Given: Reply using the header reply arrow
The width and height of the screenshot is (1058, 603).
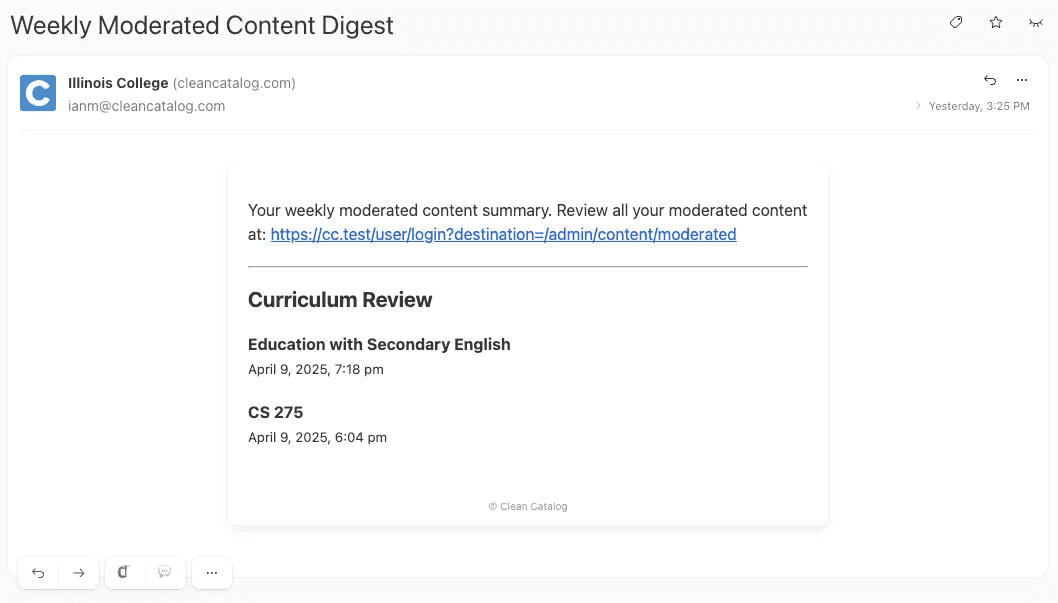Looking at the screenshot, I should coord(990,80).
